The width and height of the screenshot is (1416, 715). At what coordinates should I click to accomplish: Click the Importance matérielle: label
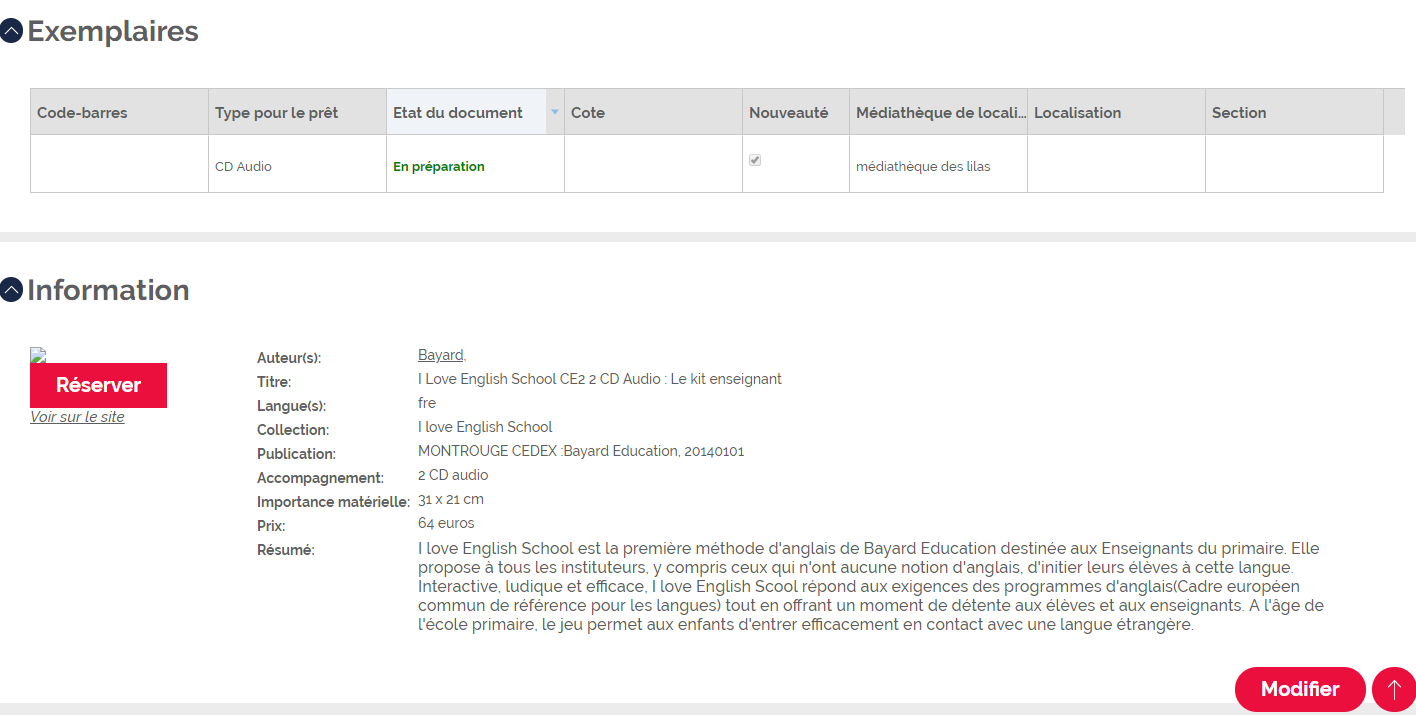(334, 502)
